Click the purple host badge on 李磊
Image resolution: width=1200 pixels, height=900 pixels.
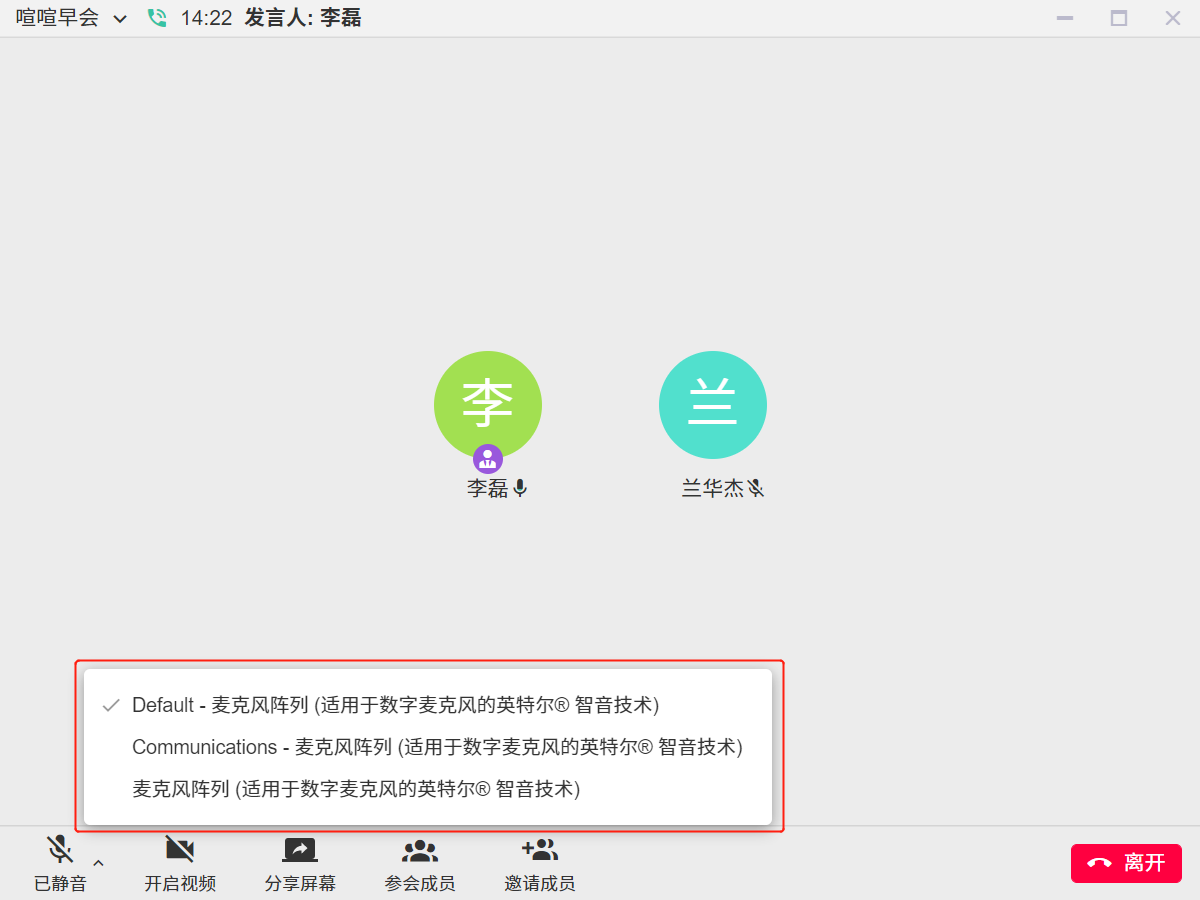point(488,459)
